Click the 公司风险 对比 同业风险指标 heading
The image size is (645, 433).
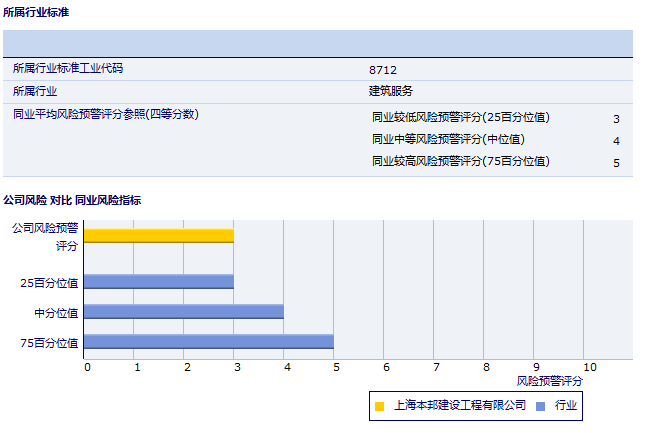point(72,200)
